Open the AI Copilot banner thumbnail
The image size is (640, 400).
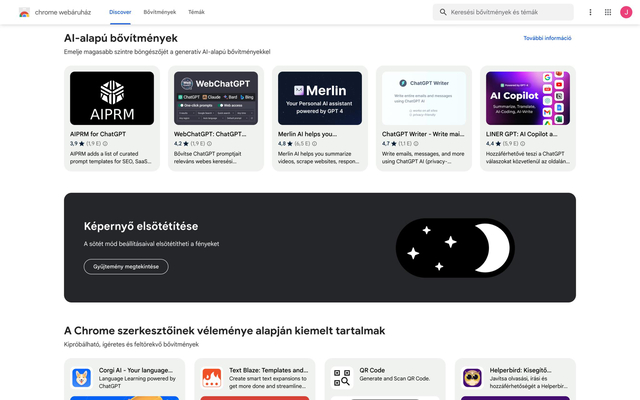pos(528,98)
